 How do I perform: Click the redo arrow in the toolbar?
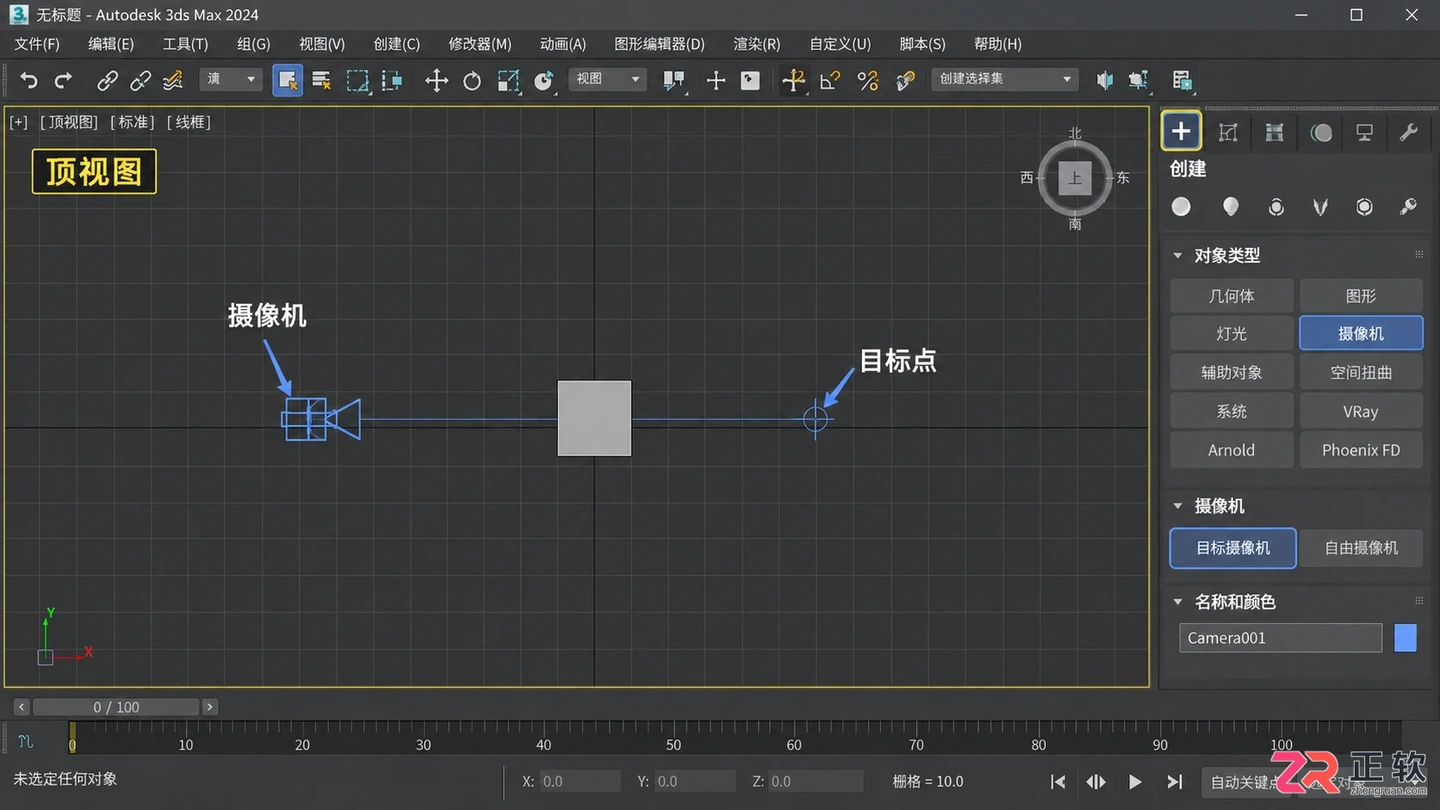tap(63, 80)
